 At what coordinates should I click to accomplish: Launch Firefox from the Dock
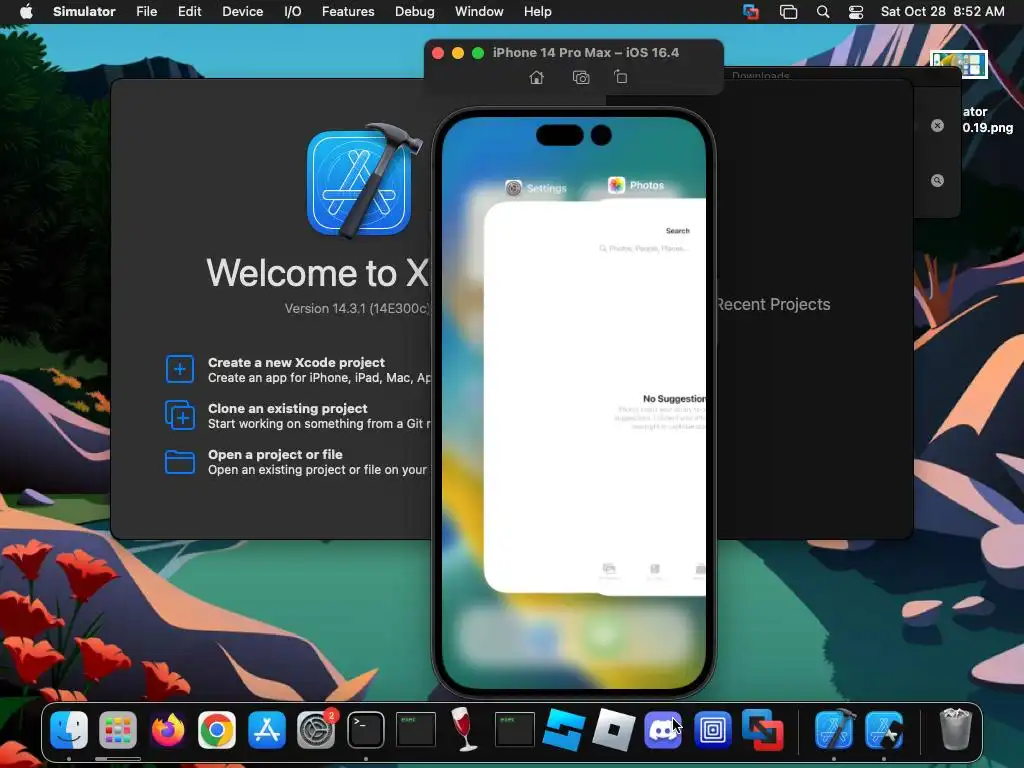pos(168,729)
